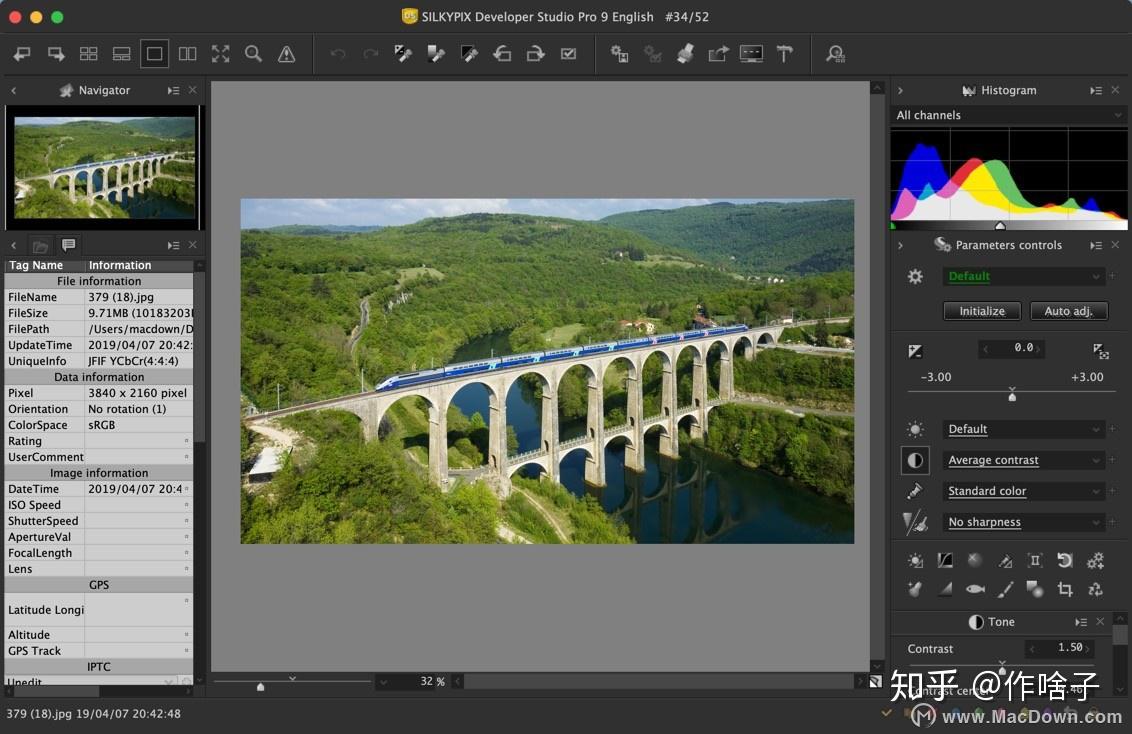This screenshot has width=1132, height=734.
Task: Toggle full screen preview mode
Action: (220, 53)
